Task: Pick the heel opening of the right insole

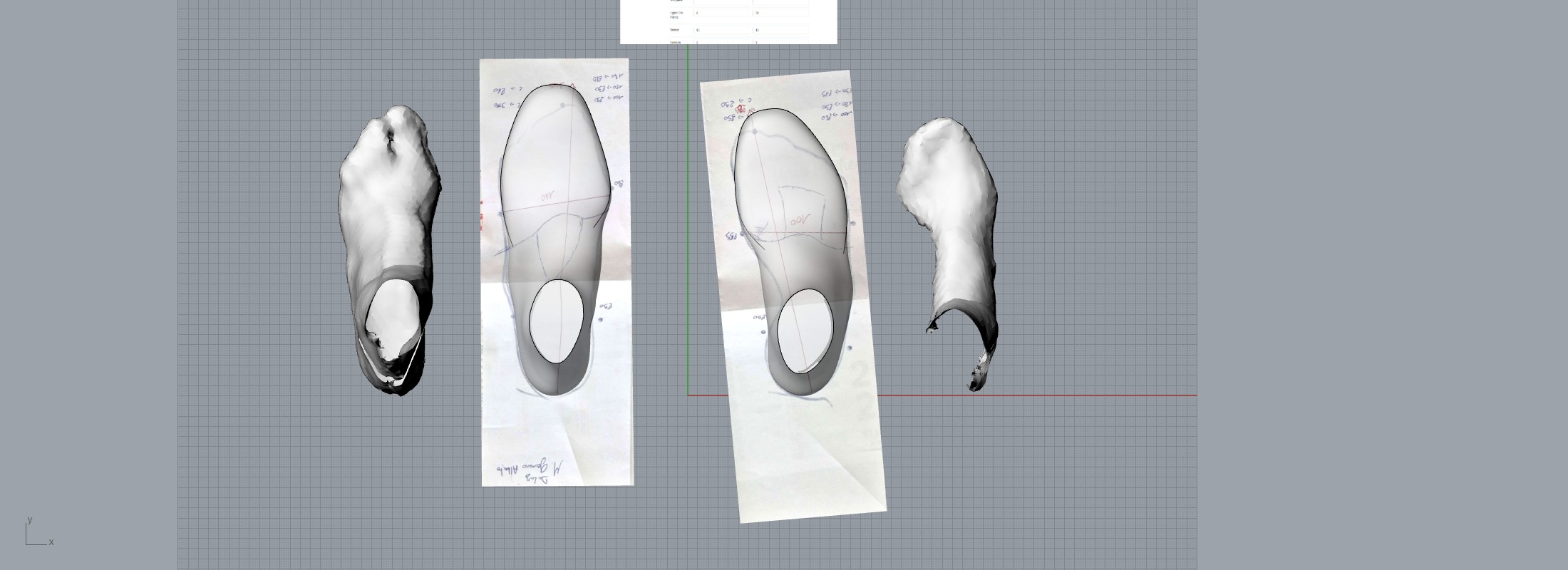Action: [x=805, y=331]
